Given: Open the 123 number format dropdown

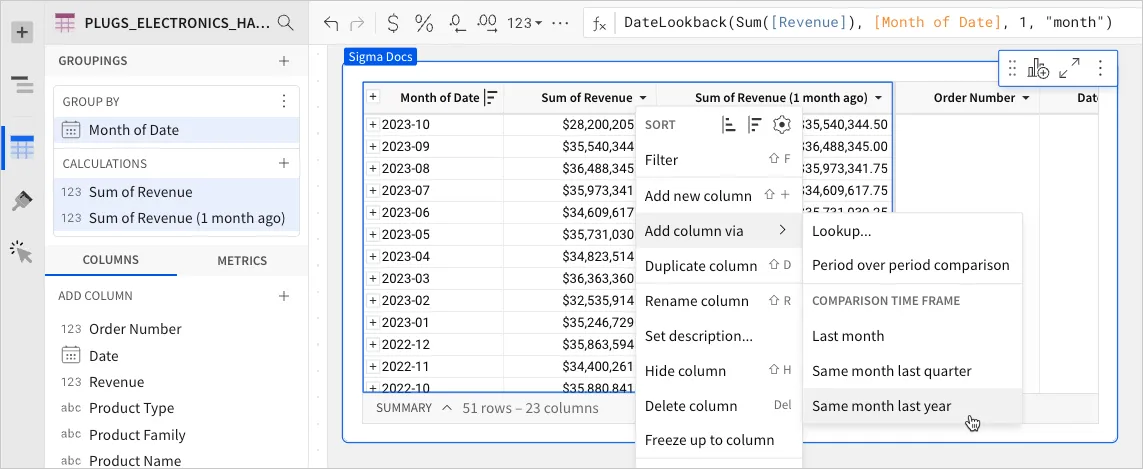Looking at the screenshot, I should tap(525, 23).
